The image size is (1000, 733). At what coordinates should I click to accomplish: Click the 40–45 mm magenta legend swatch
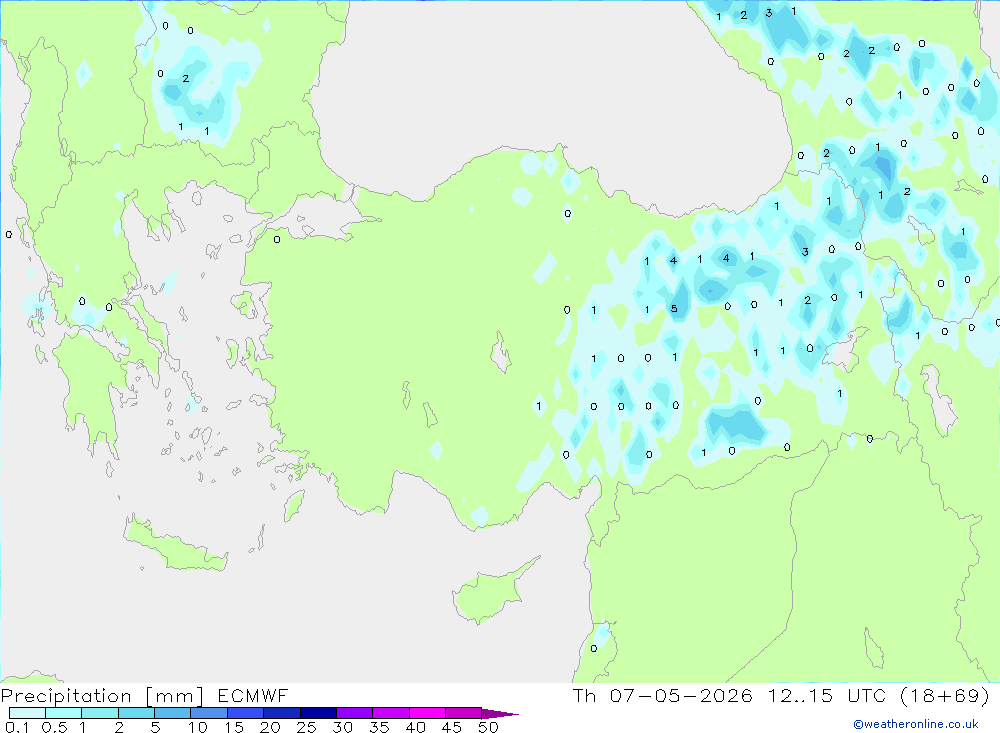pos(427,713)
